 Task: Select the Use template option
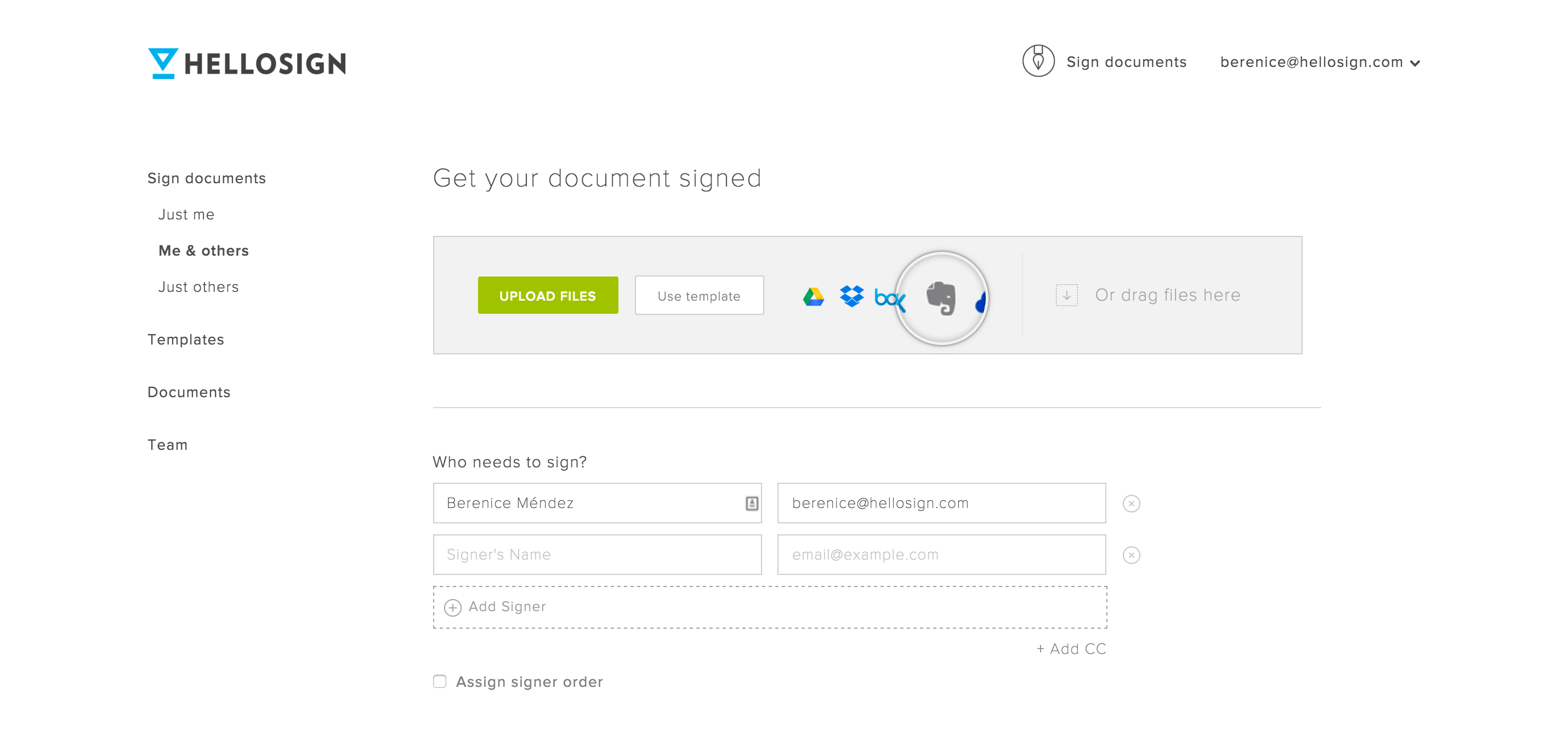pos(697,295)
